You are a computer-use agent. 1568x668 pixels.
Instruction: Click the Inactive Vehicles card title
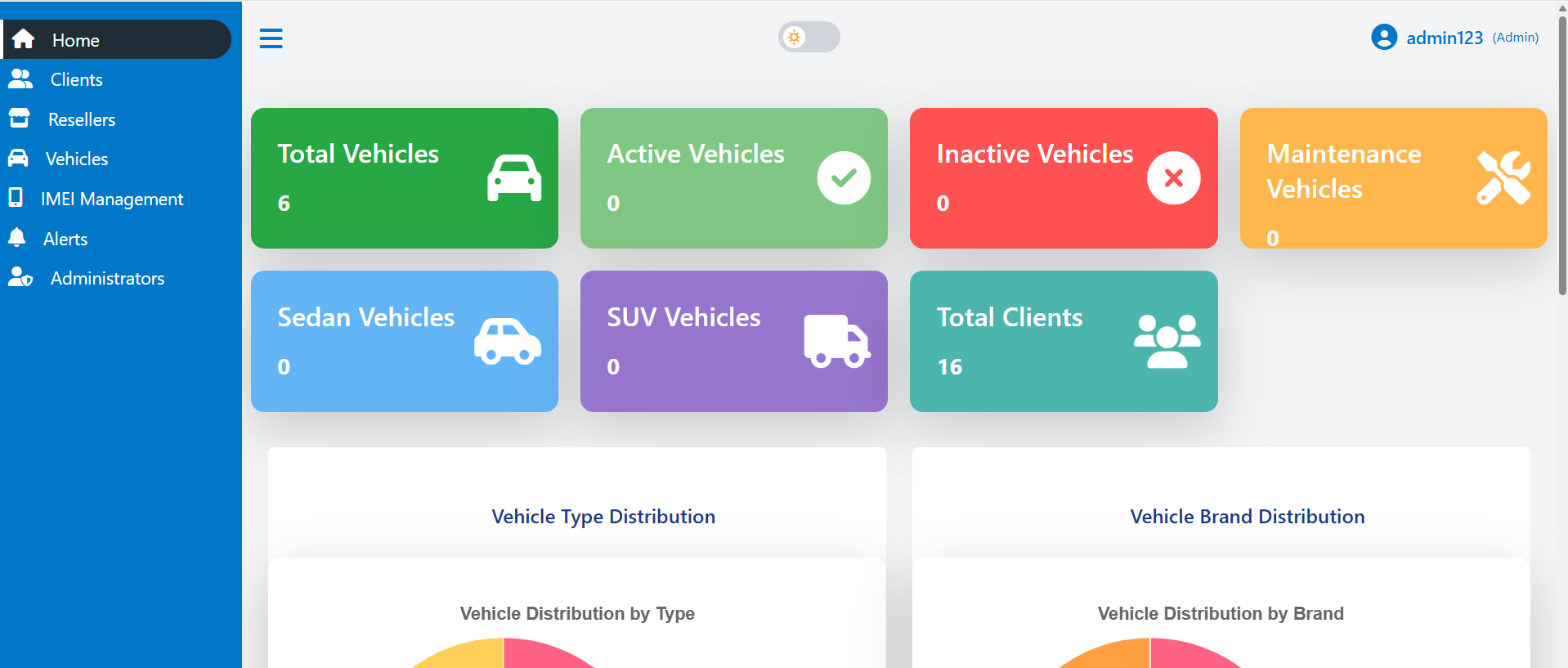[x=1035, y=154]
